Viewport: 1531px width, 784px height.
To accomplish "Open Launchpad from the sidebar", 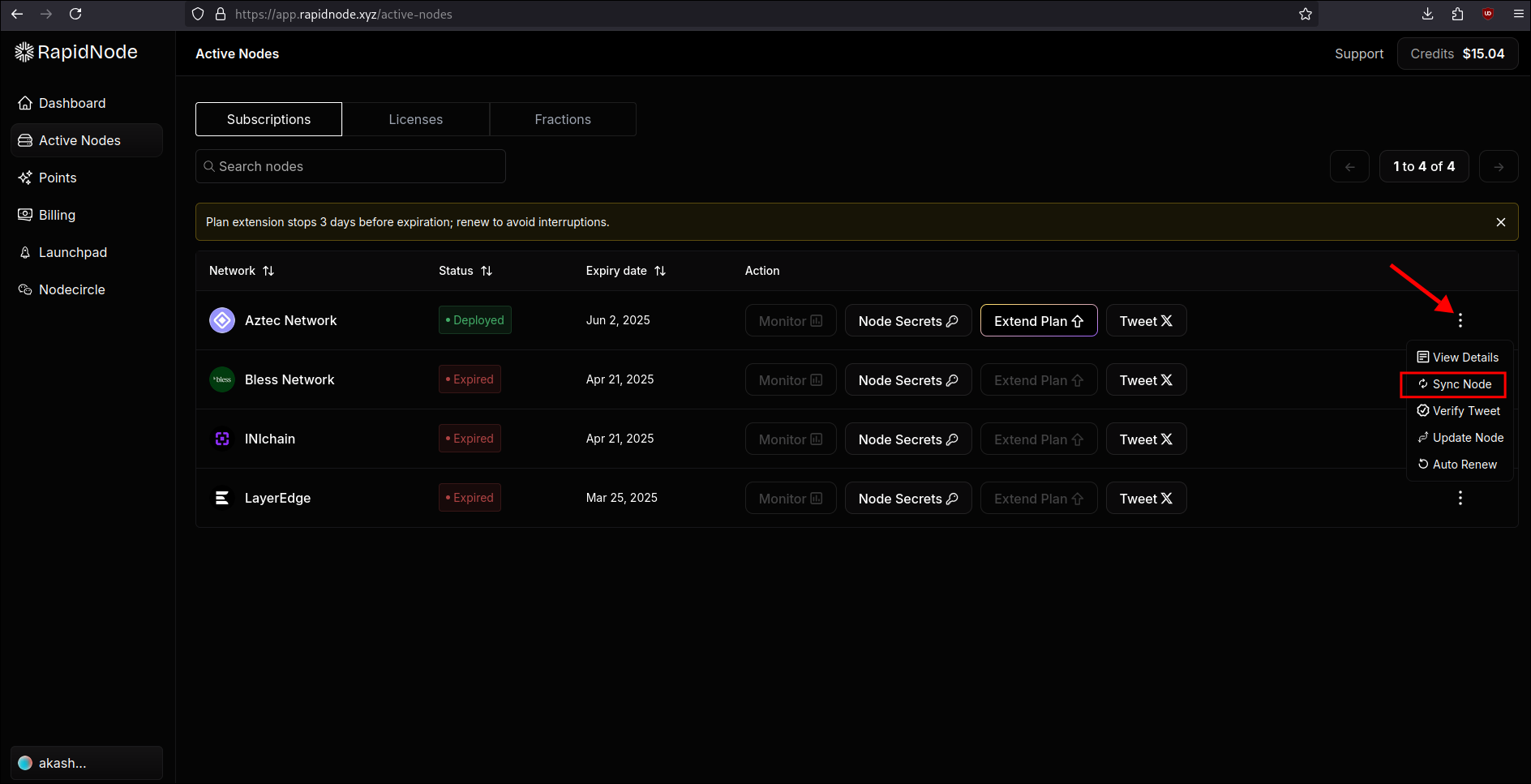I will point(87,252).
